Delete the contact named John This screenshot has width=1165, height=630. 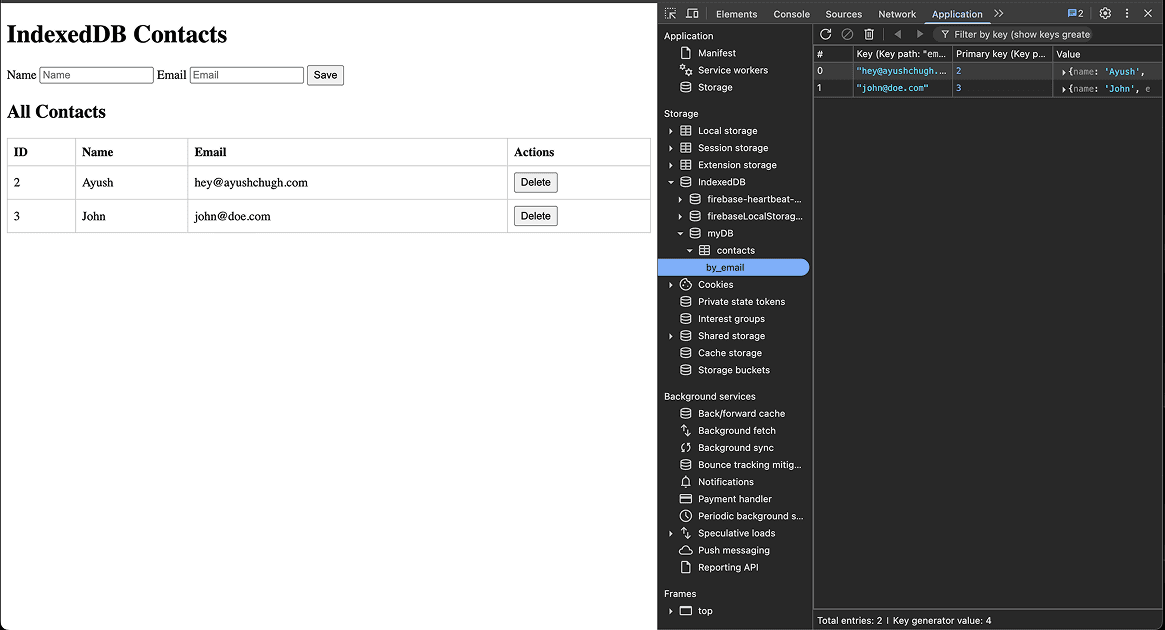click(x=535, y=215)
